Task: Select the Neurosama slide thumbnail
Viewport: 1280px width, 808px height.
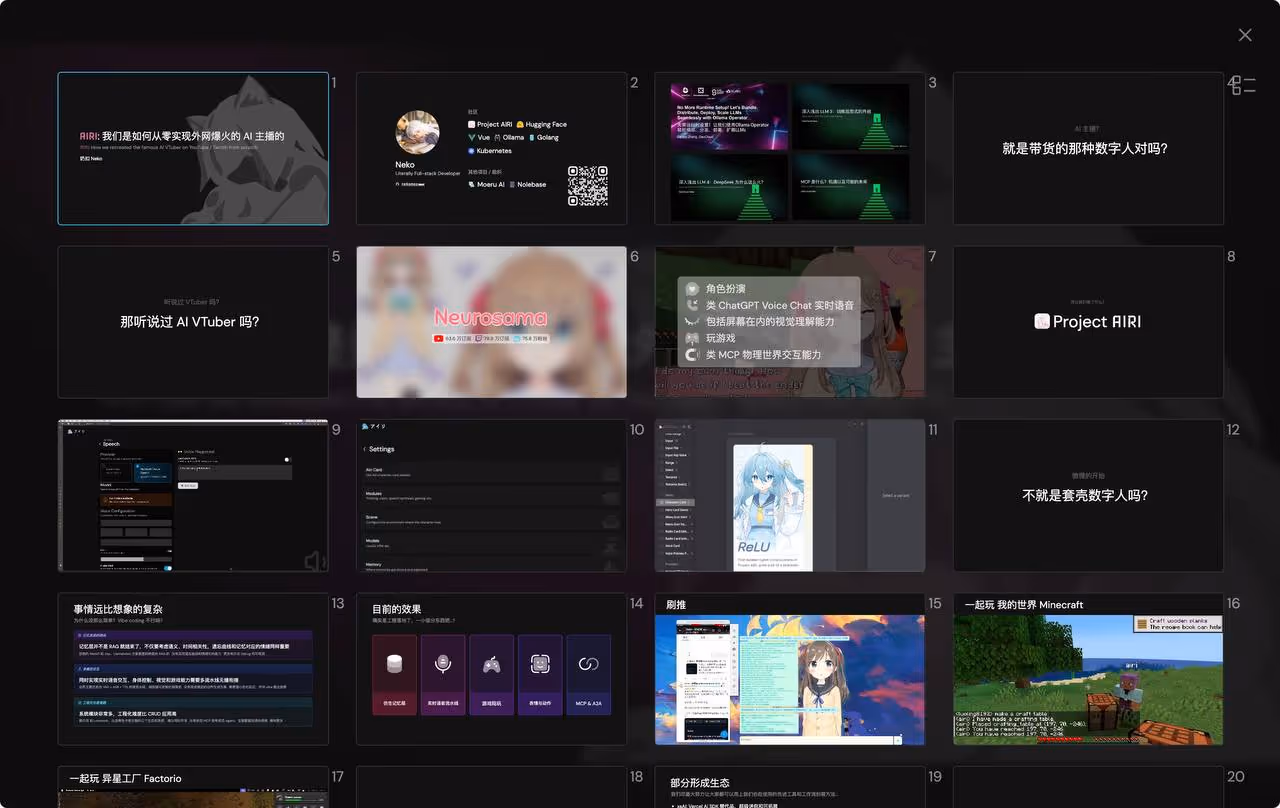Action: (x=491, y=322)
